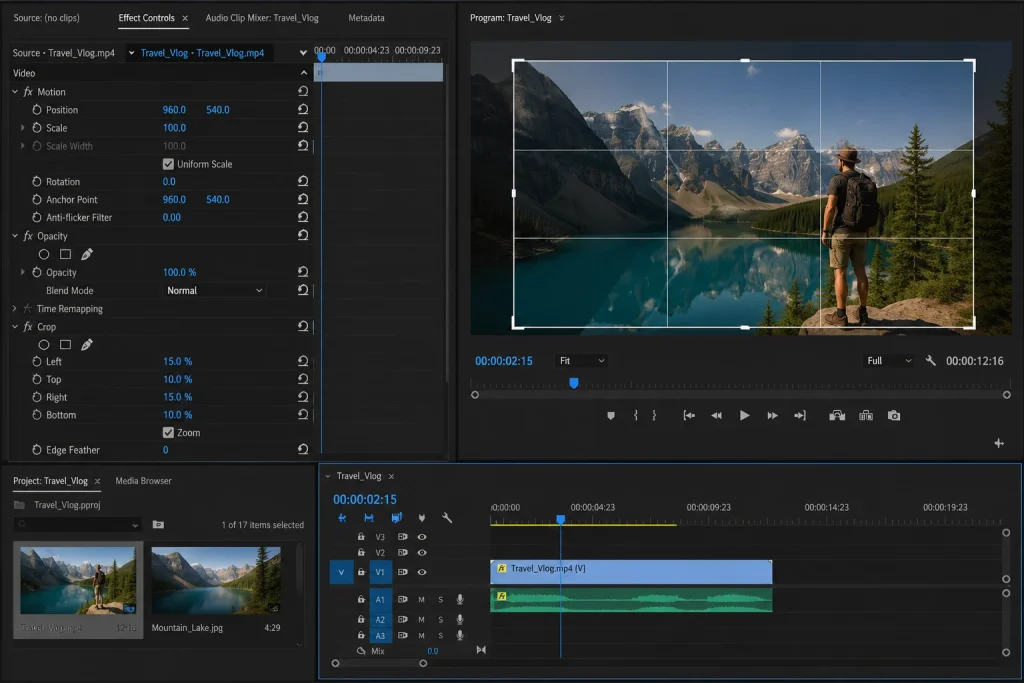Image resolution: width=1024 pixels, height=683 pixels.
Task: Mark In point in Program monitor
Action: point(635,415)
